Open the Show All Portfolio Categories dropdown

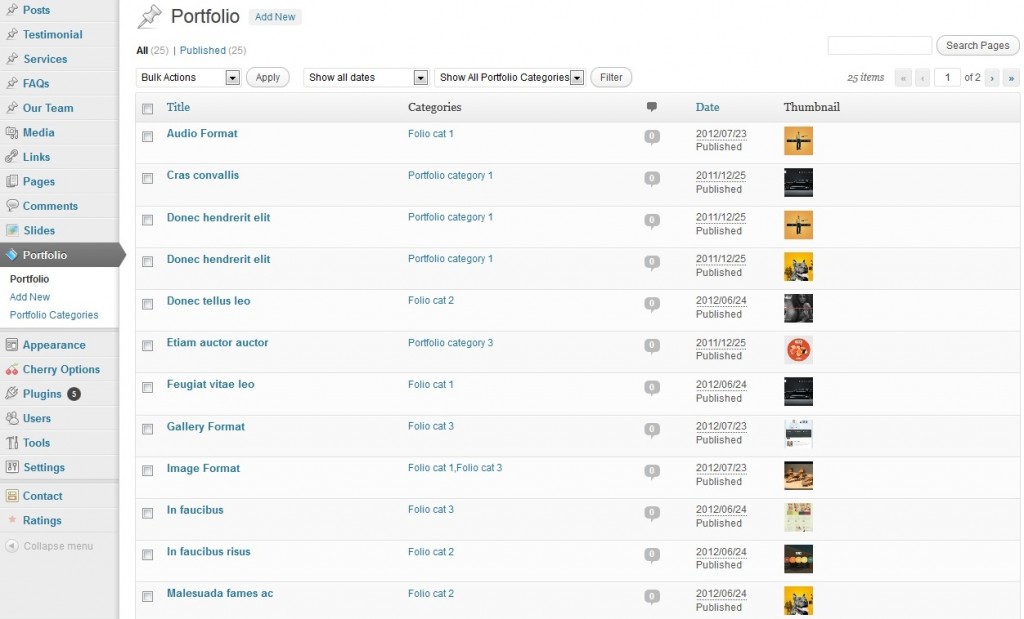(x=509, y=77)
